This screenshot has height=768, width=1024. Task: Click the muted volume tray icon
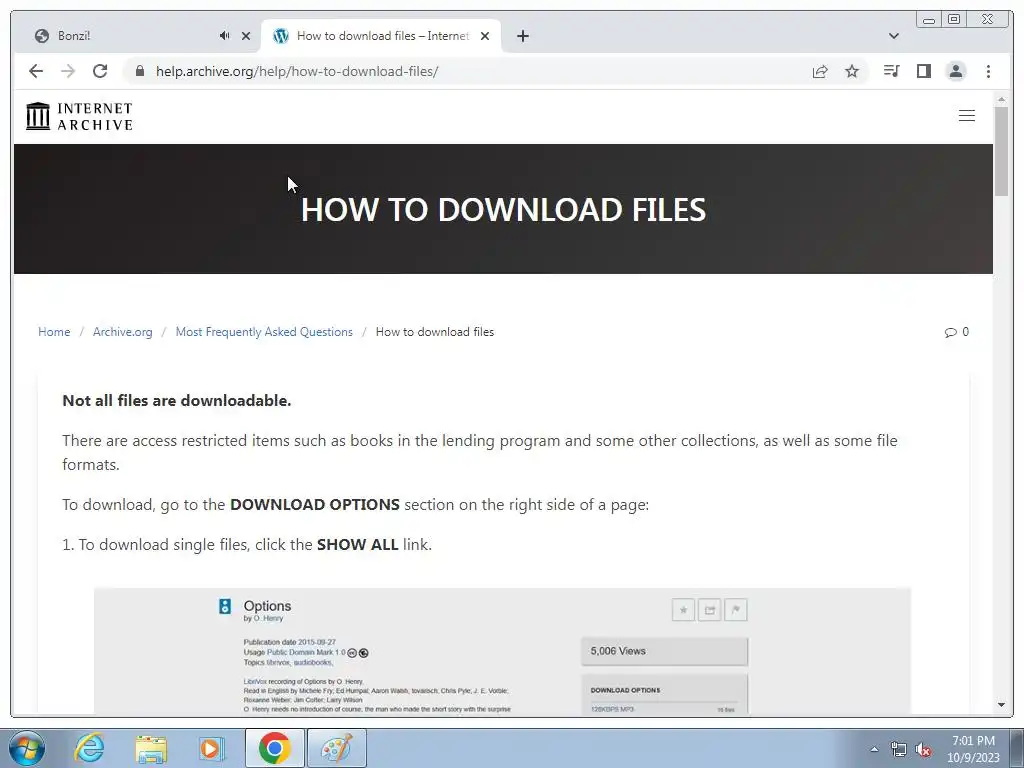click(x=923, y=749)
